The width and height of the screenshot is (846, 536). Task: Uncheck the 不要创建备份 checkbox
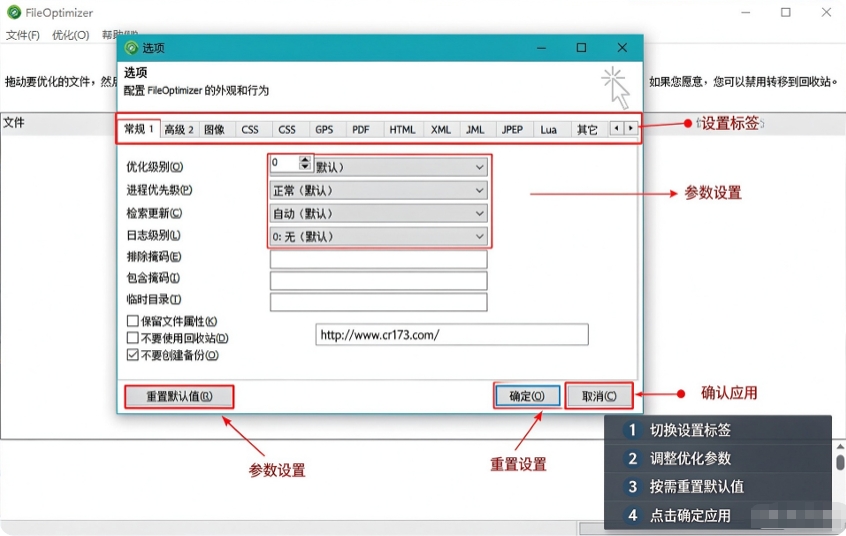click(x=132, y=355)
